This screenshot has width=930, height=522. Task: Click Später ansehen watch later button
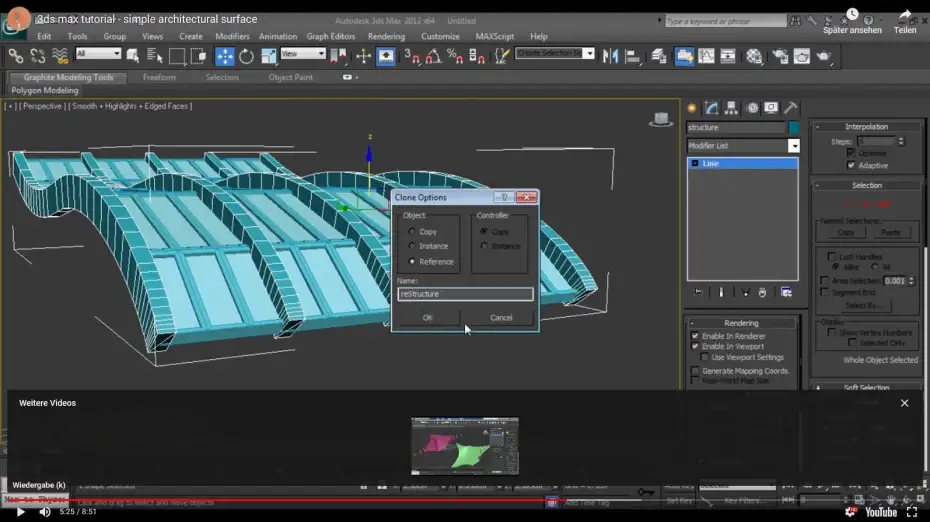pyautogui.click(x=852, y=22)
